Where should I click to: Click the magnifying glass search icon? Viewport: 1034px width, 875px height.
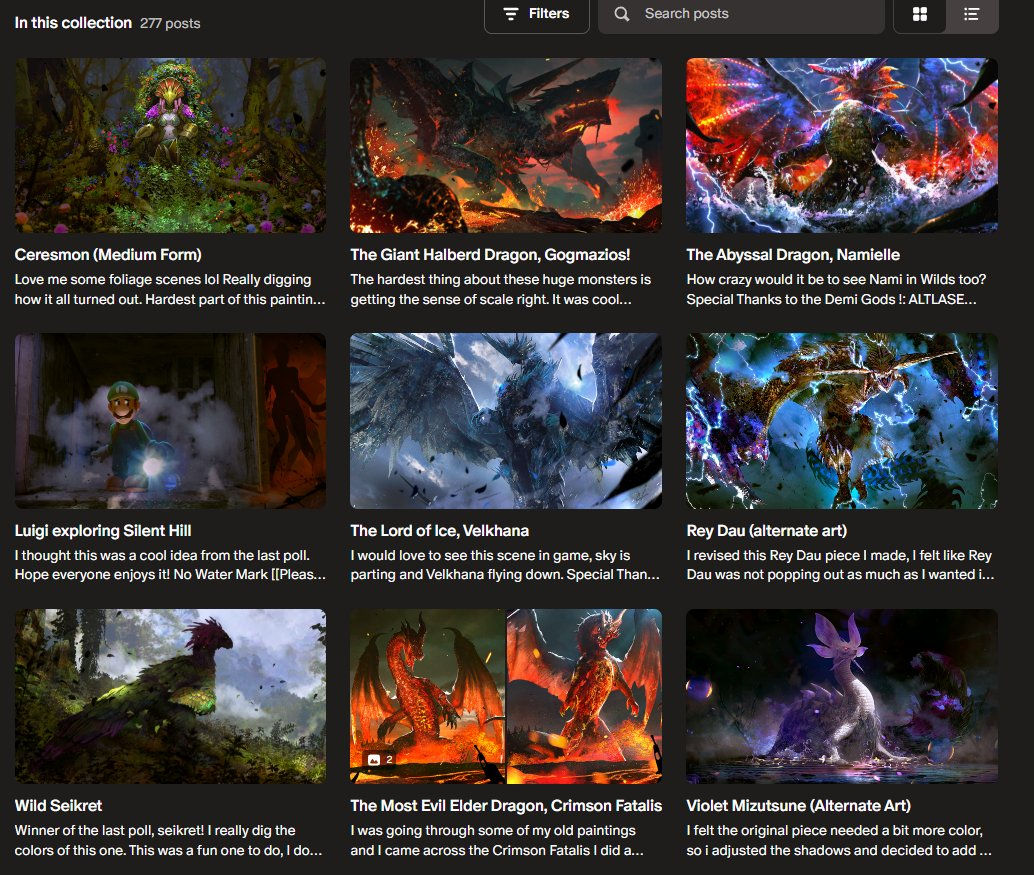pyautogui.click(x=622, y=14)
